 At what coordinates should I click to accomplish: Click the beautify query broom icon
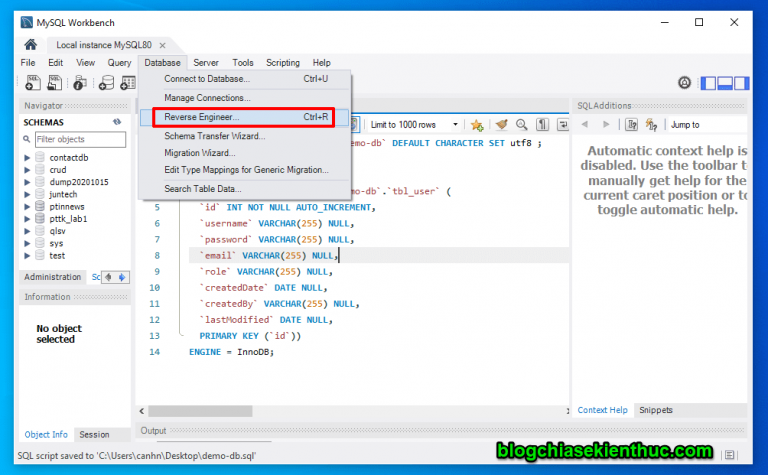(x=500, y=125)
